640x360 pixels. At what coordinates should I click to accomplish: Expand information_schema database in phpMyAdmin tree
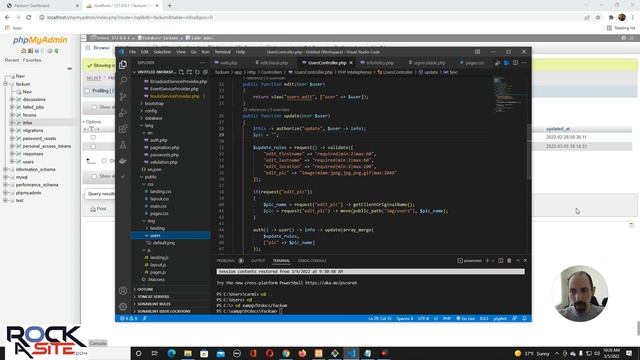6,169
